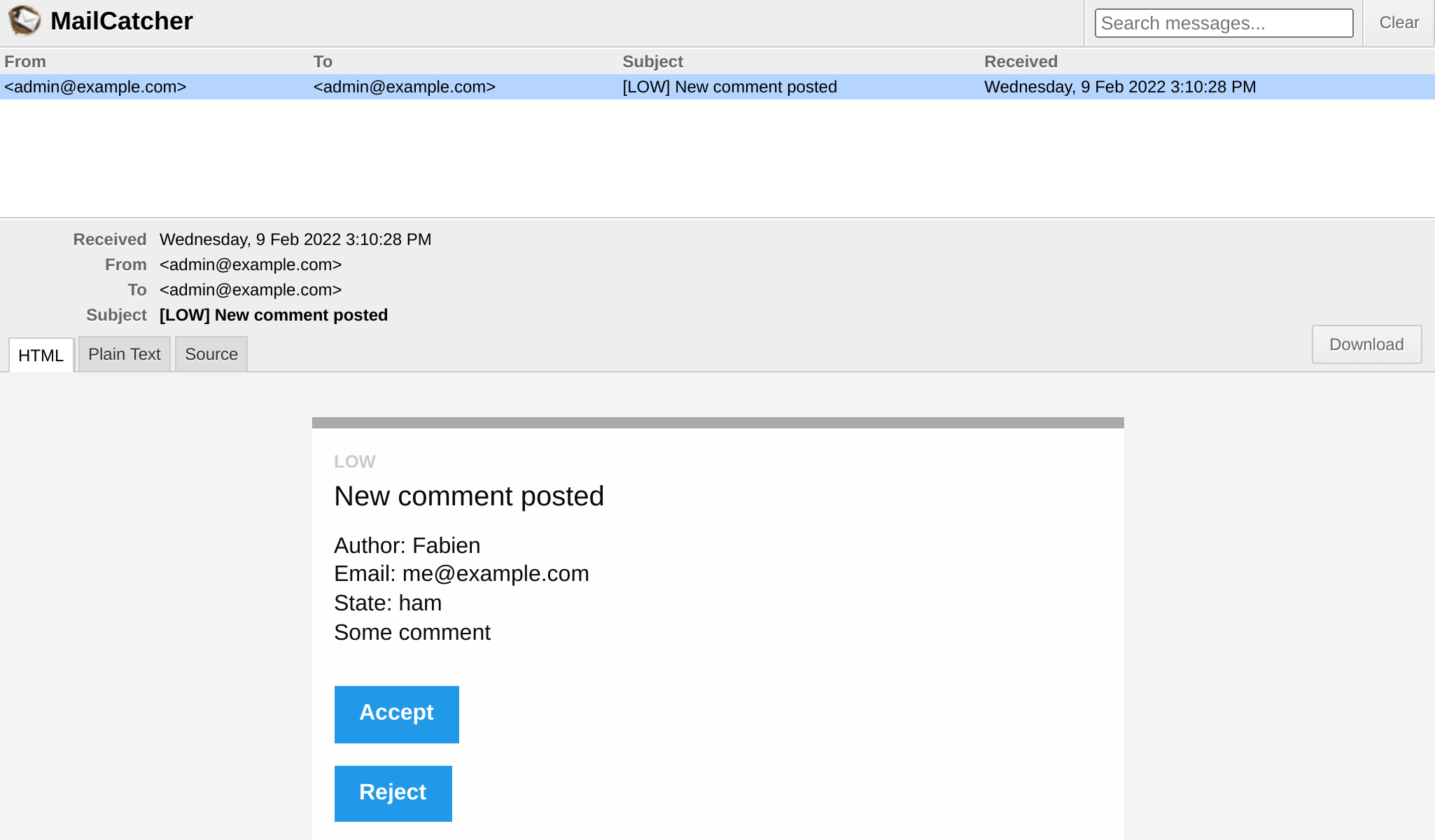1435x840 pixels.
Task: Download the selected email message
Action: [1366, 344]
